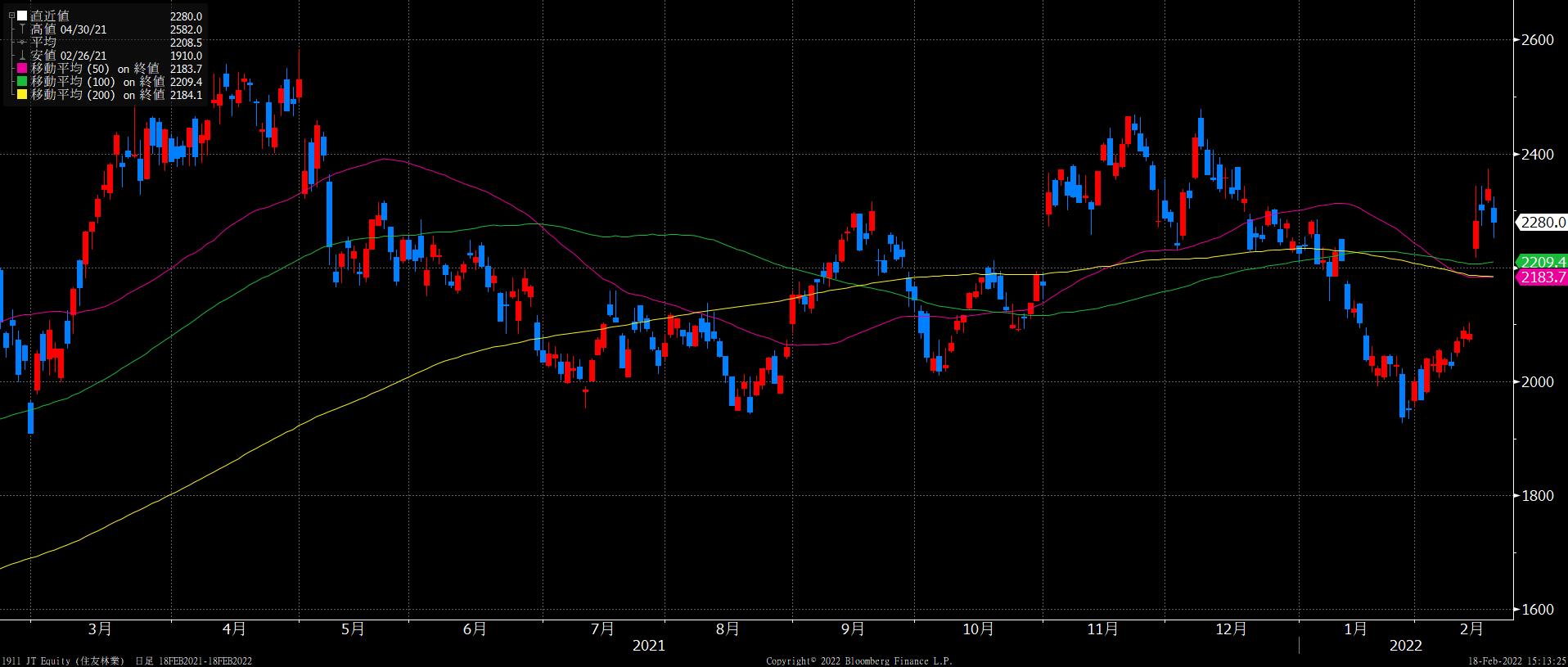Click the green 2209.4 price axis tag
Screen dimensions: 1568x667
pos(1542,262)
